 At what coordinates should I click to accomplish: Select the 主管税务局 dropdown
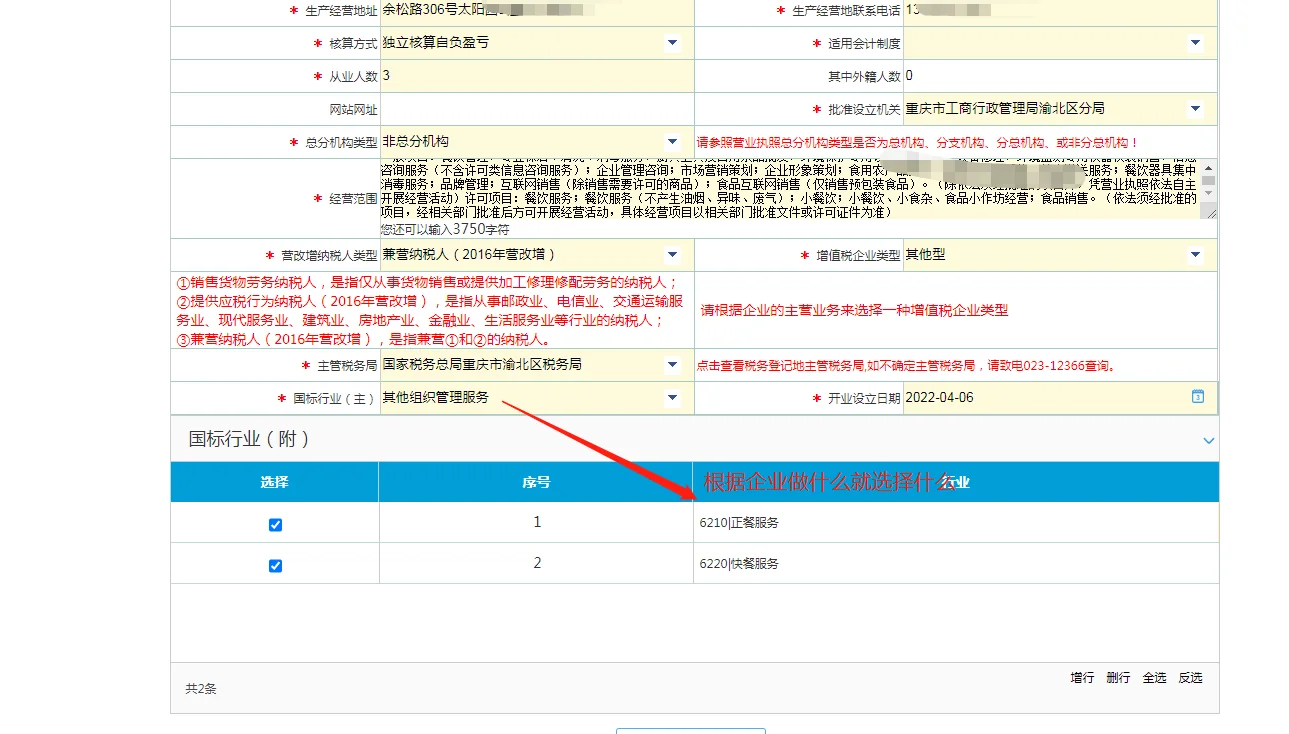[672, 365]
